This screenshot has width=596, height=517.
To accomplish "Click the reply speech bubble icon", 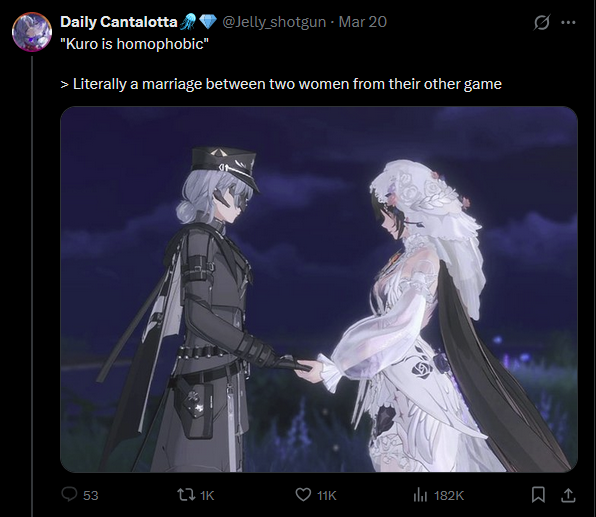I will 69,495.
